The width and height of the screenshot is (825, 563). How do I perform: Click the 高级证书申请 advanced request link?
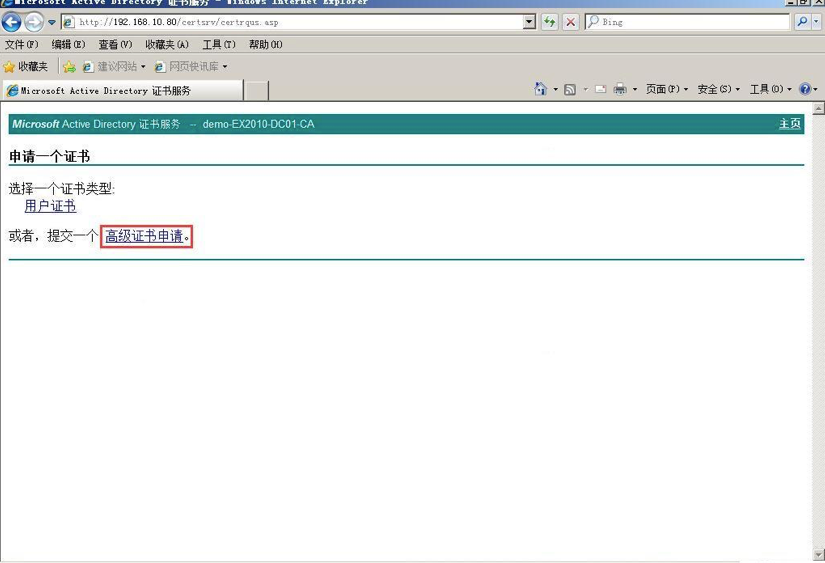[x=144, y=236]
